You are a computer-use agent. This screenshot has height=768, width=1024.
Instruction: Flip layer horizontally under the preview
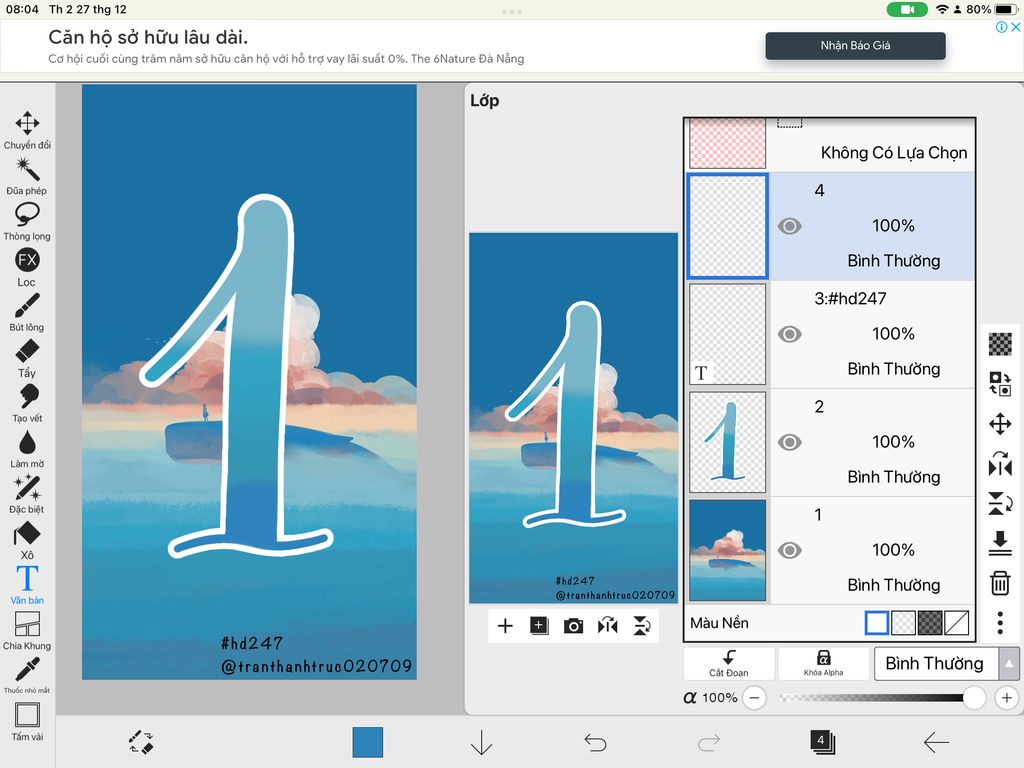[x=607, y=626]
